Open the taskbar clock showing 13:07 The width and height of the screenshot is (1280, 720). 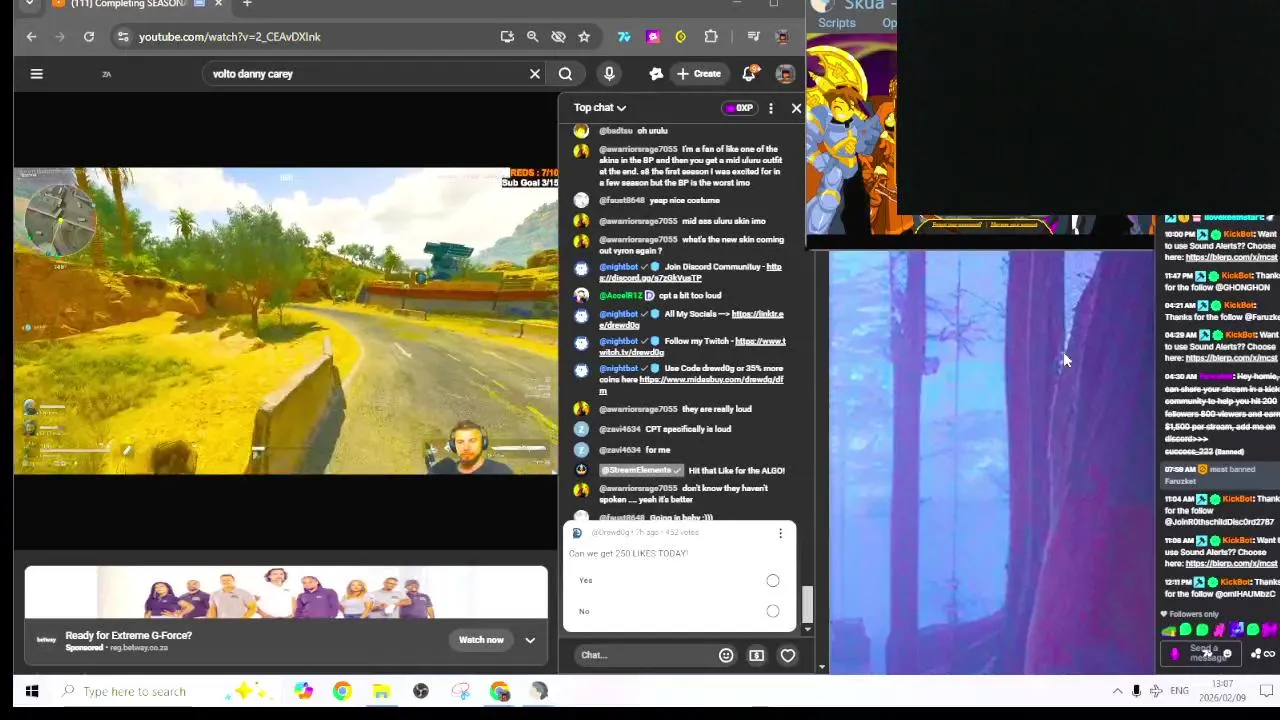[1222, 691]
